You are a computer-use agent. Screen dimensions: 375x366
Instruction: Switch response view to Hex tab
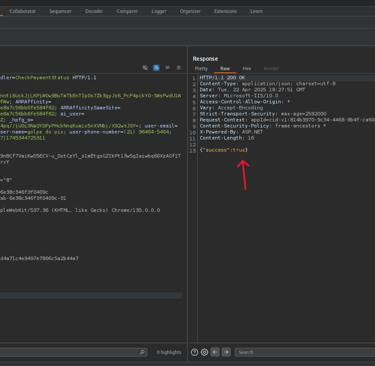tap(247, 68)
